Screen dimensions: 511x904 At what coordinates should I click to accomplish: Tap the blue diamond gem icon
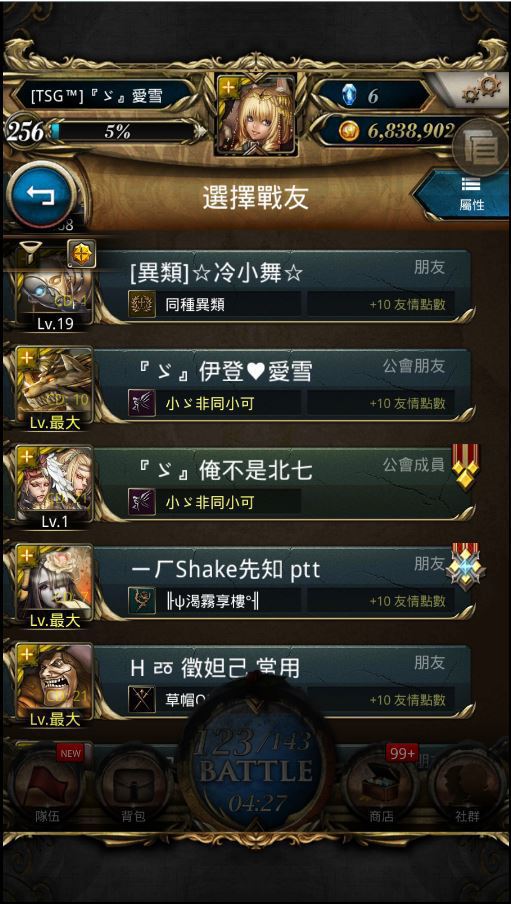pyautogui.click(x=349, y=95)
